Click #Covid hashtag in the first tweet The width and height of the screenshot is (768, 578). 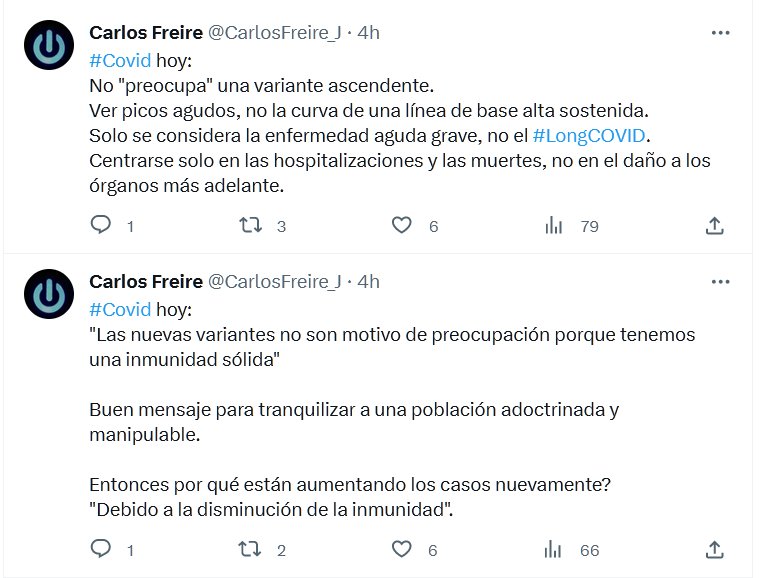pos(120,60)
